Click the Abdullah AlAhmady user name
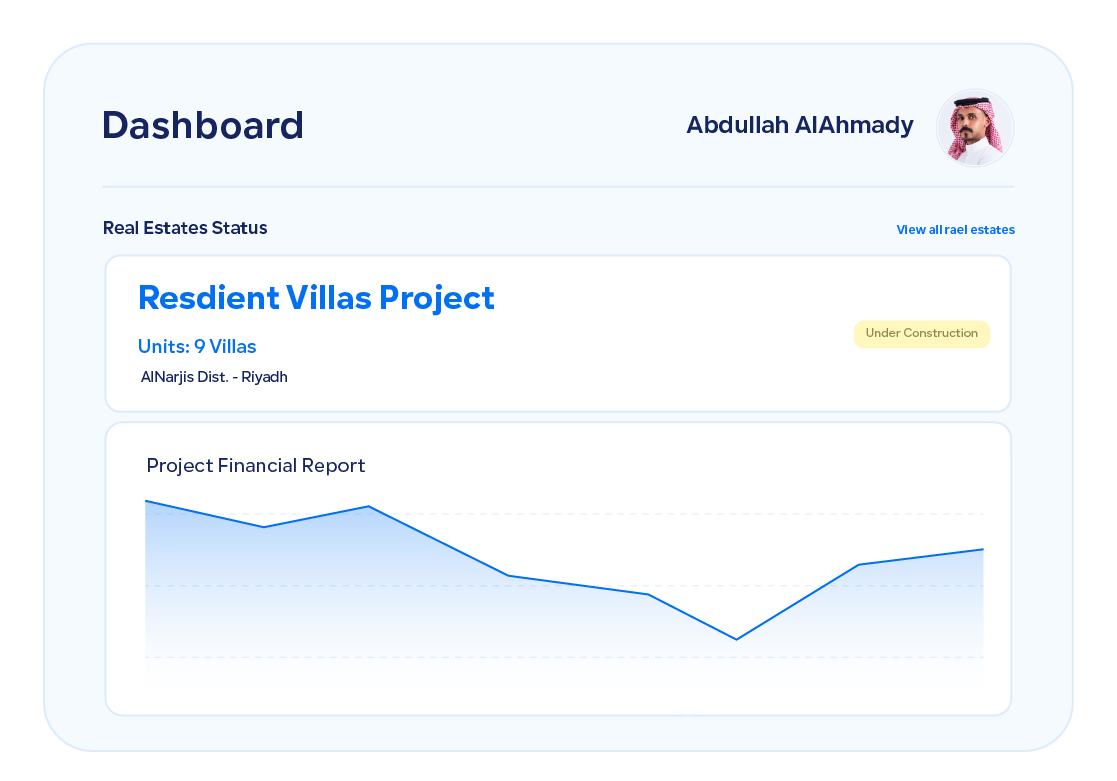Image resolution: width=1117 pixels, height=781 pixels. pos(799,125)
